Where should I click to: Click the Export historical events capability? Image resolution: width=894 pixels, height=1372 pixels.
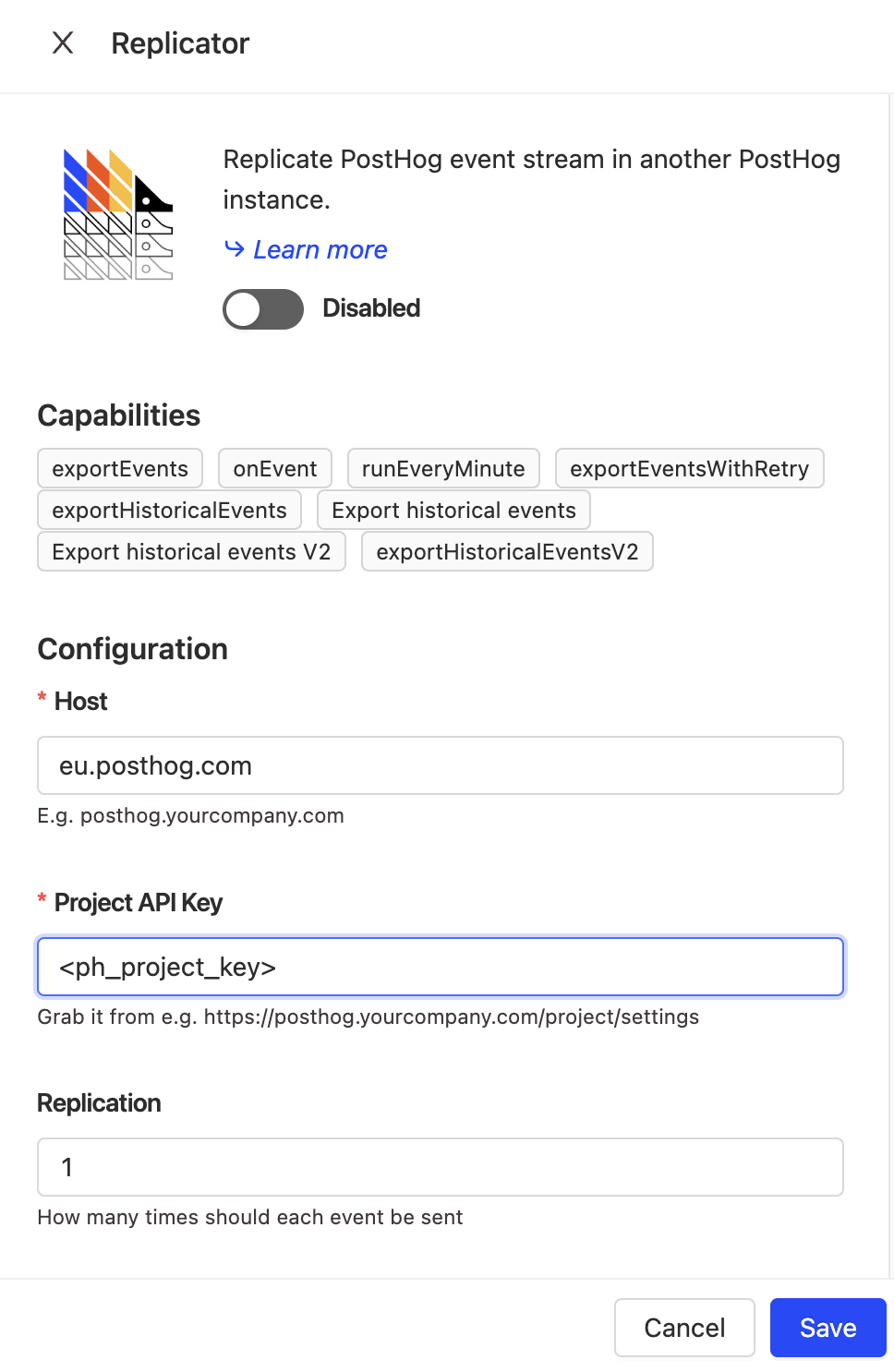453,510
